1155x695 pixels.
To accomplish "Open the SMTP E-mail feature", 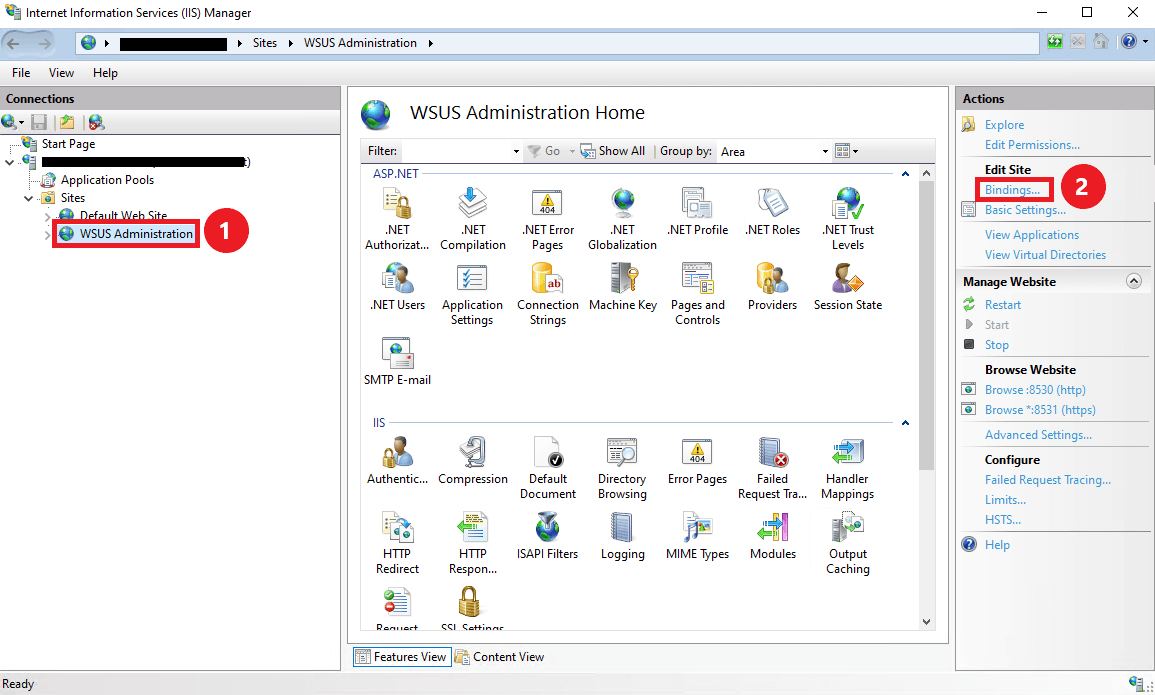I will 397,361.
